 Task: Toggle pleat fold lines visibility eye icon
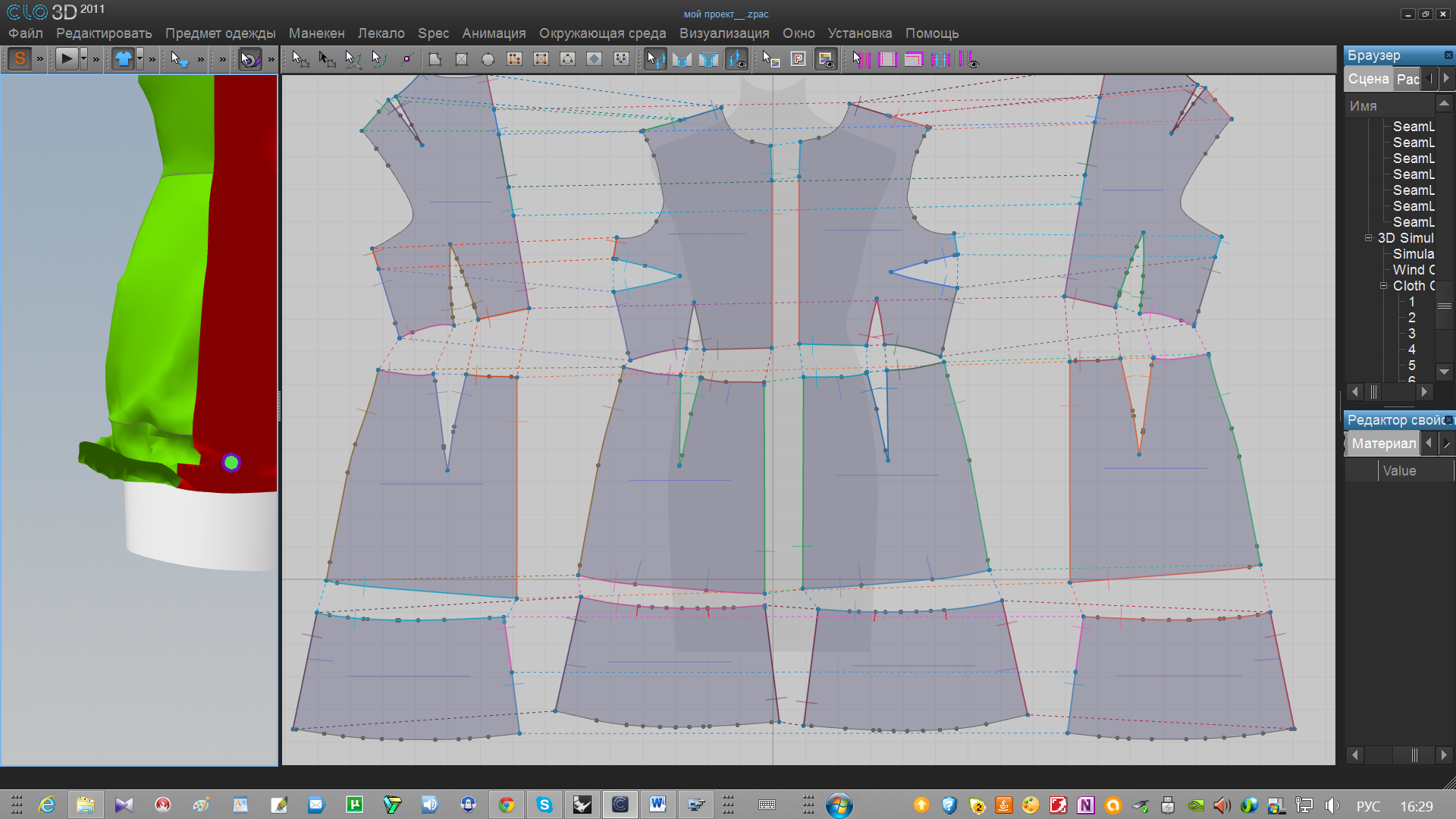click(x=968, y=59)
